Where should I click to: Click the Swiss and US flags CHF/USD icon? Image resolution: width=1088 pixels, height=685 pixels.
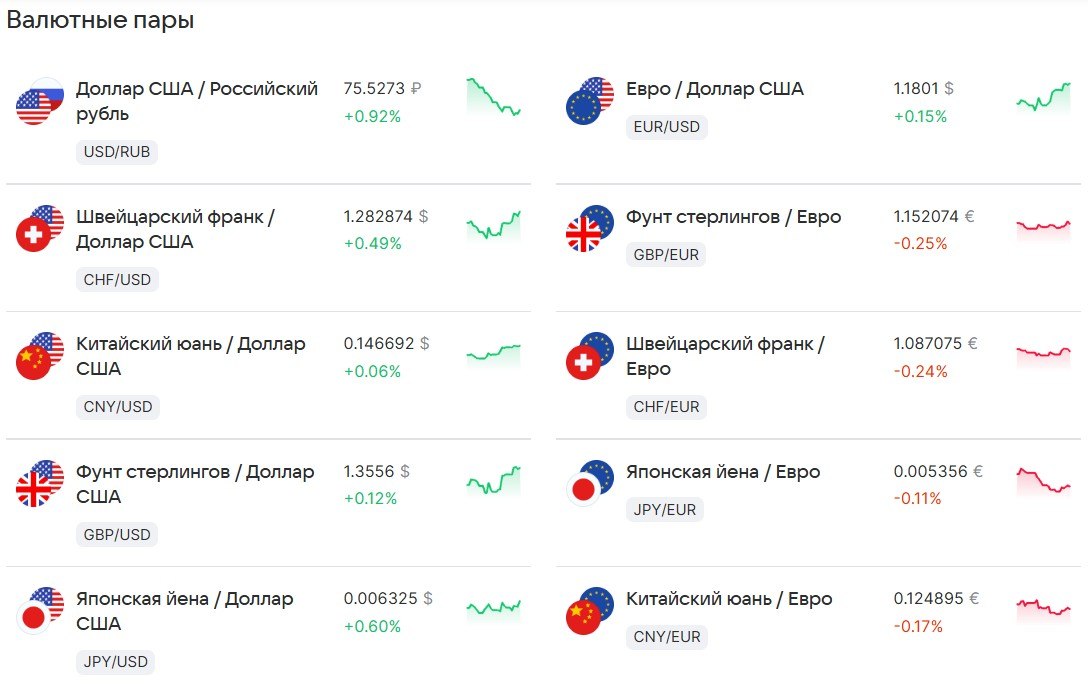tap(40, 228)
